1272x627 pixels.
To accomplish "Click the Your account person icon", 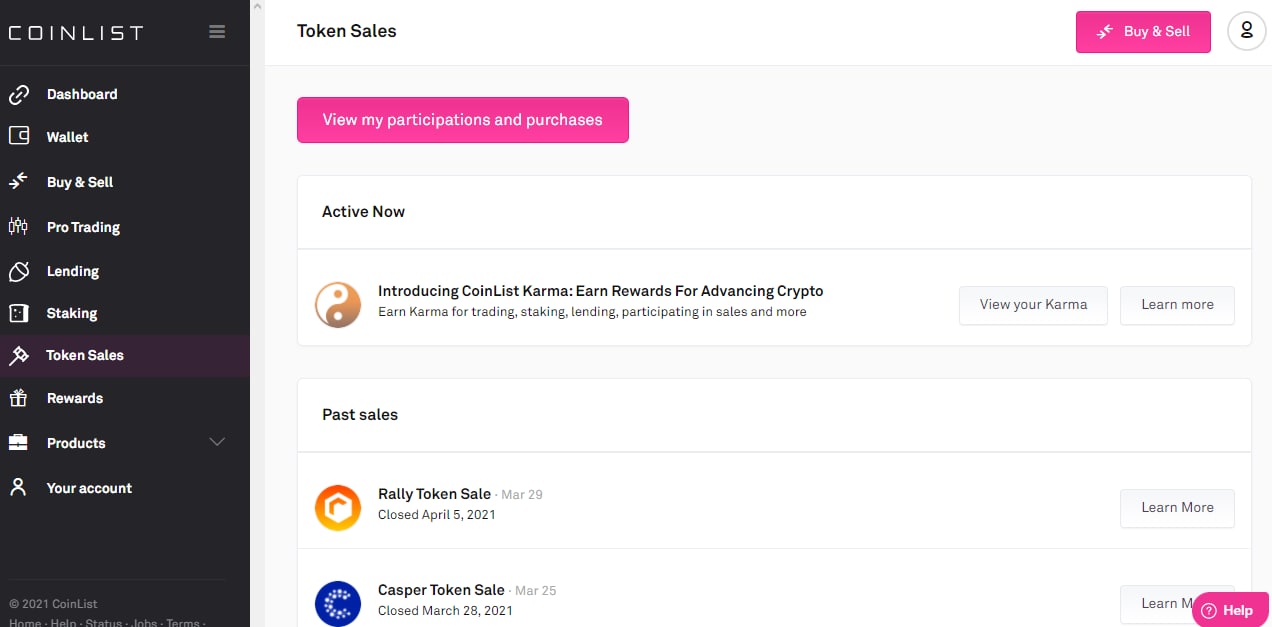I will click(x=18, y=488).
